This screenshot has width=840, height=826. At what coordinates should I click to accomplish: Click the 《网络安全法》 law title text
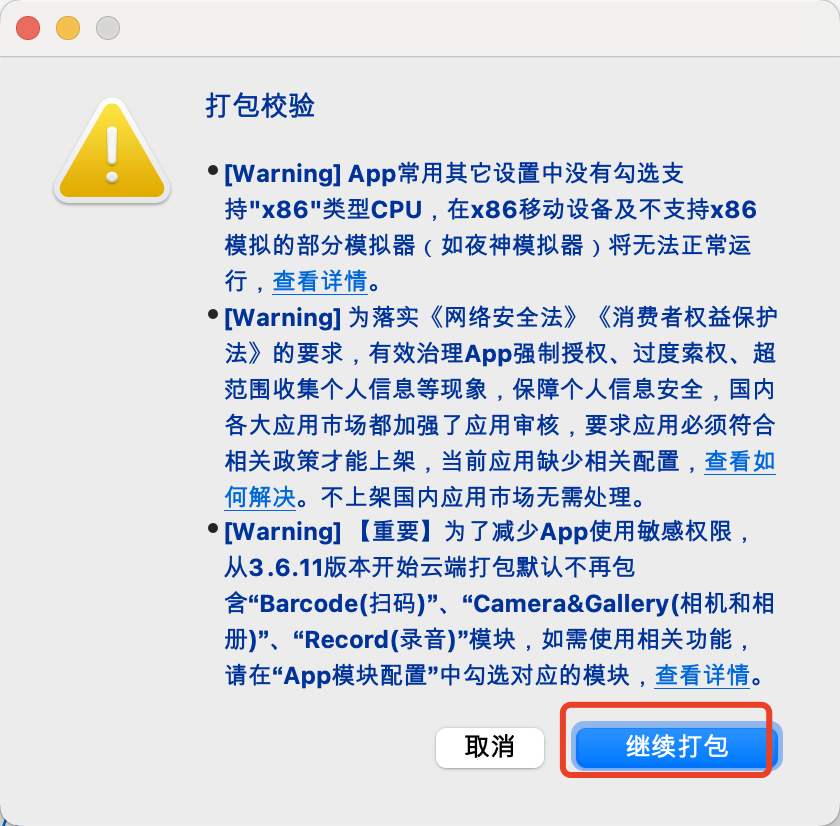503,317
